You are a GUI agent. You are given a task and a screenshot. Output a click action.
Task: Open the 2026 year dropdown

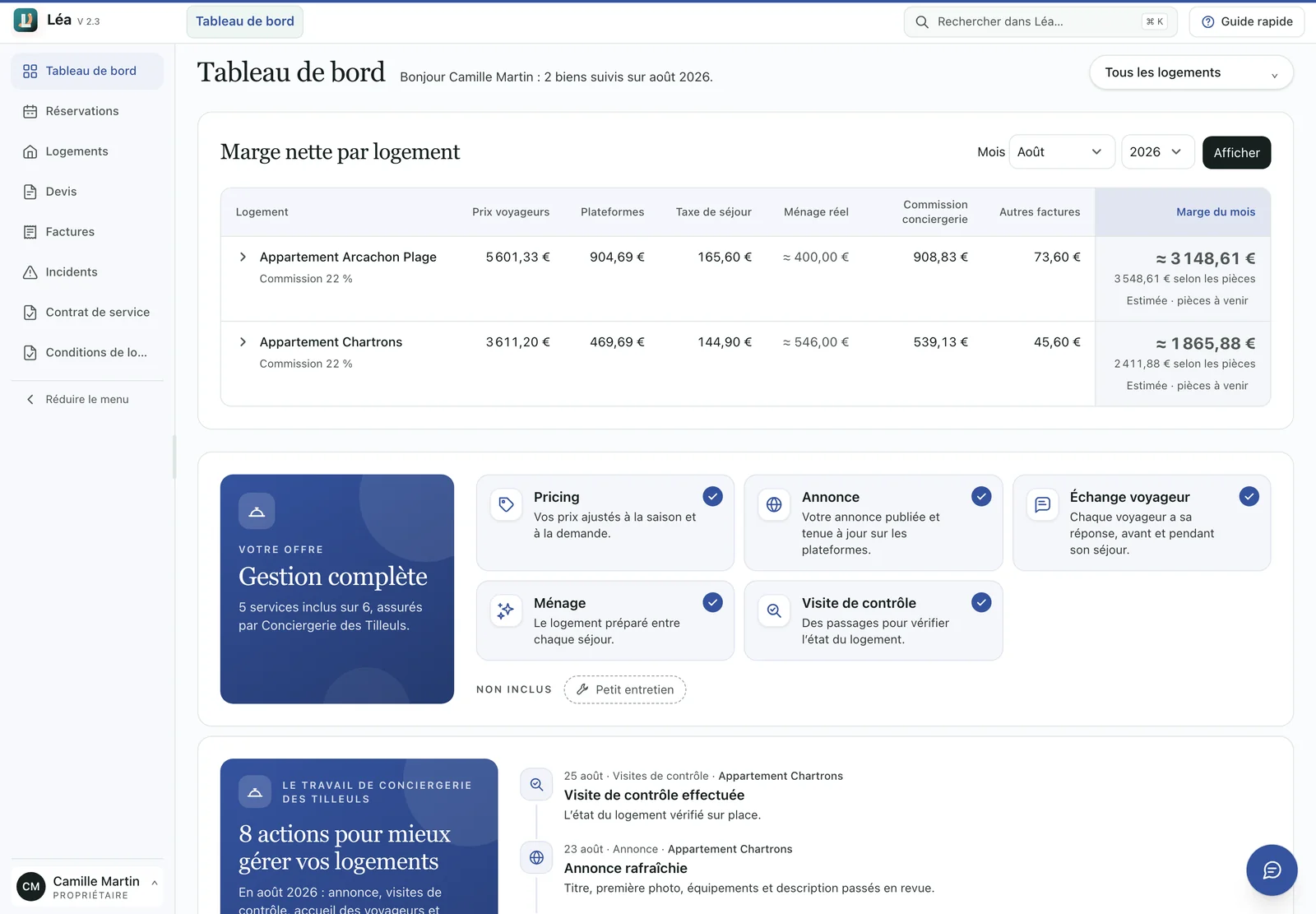click(x=1157, y=152)
